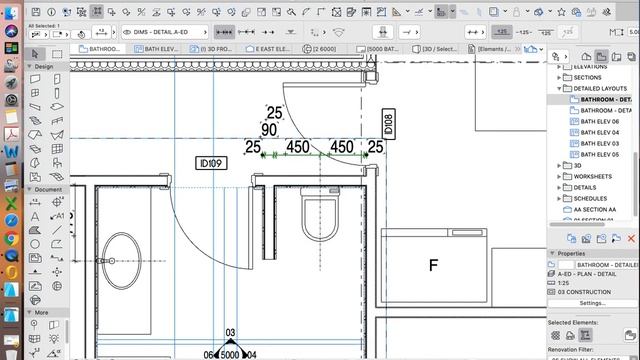Select dimension text below line option
The image size is (640, 360).
[545, 32]
